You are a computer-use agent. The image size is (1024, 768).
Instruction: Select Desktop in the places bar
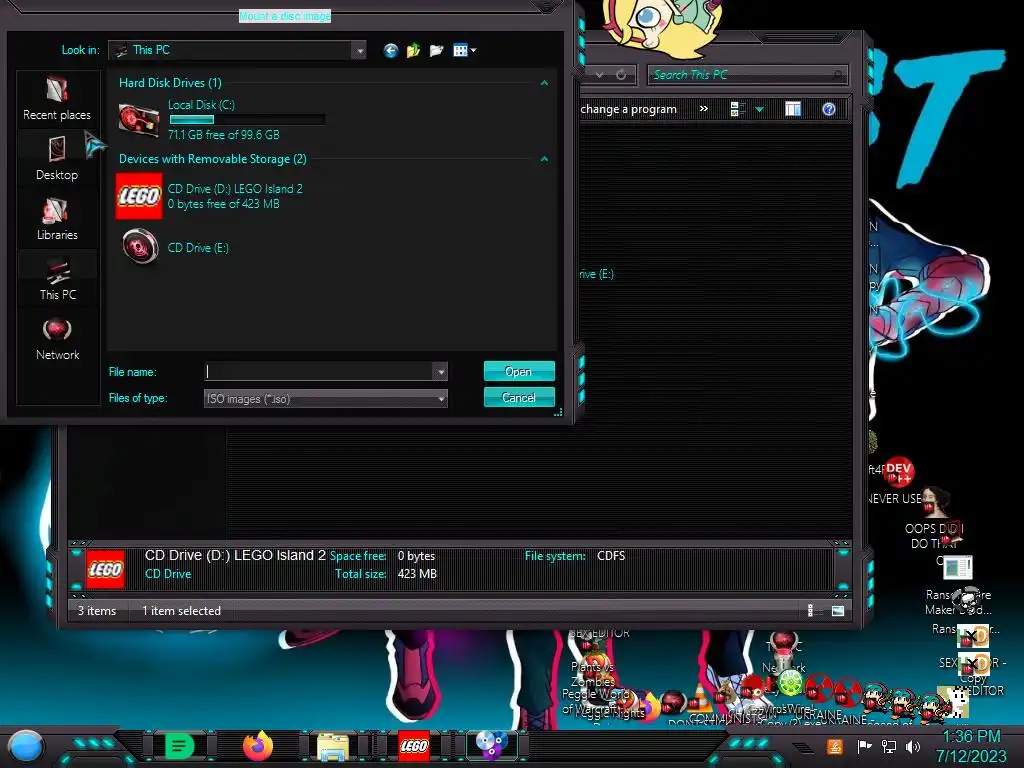[57, 158]
